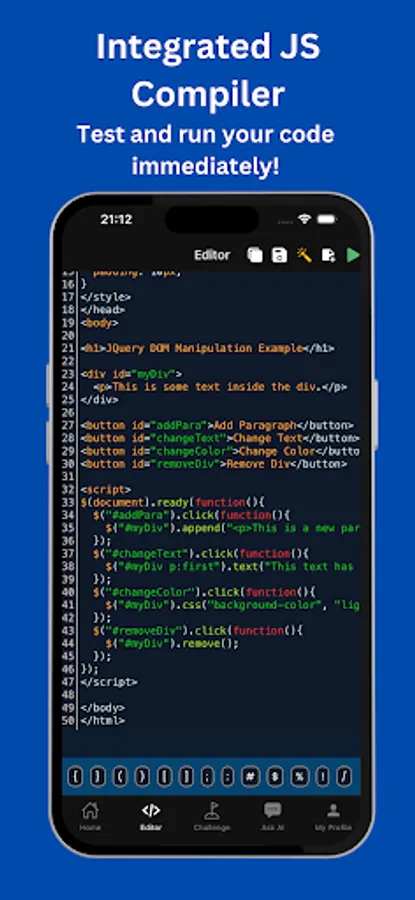
Task: Tap the "#myDiv p:first" text line
Action: (x=232, y=567)
